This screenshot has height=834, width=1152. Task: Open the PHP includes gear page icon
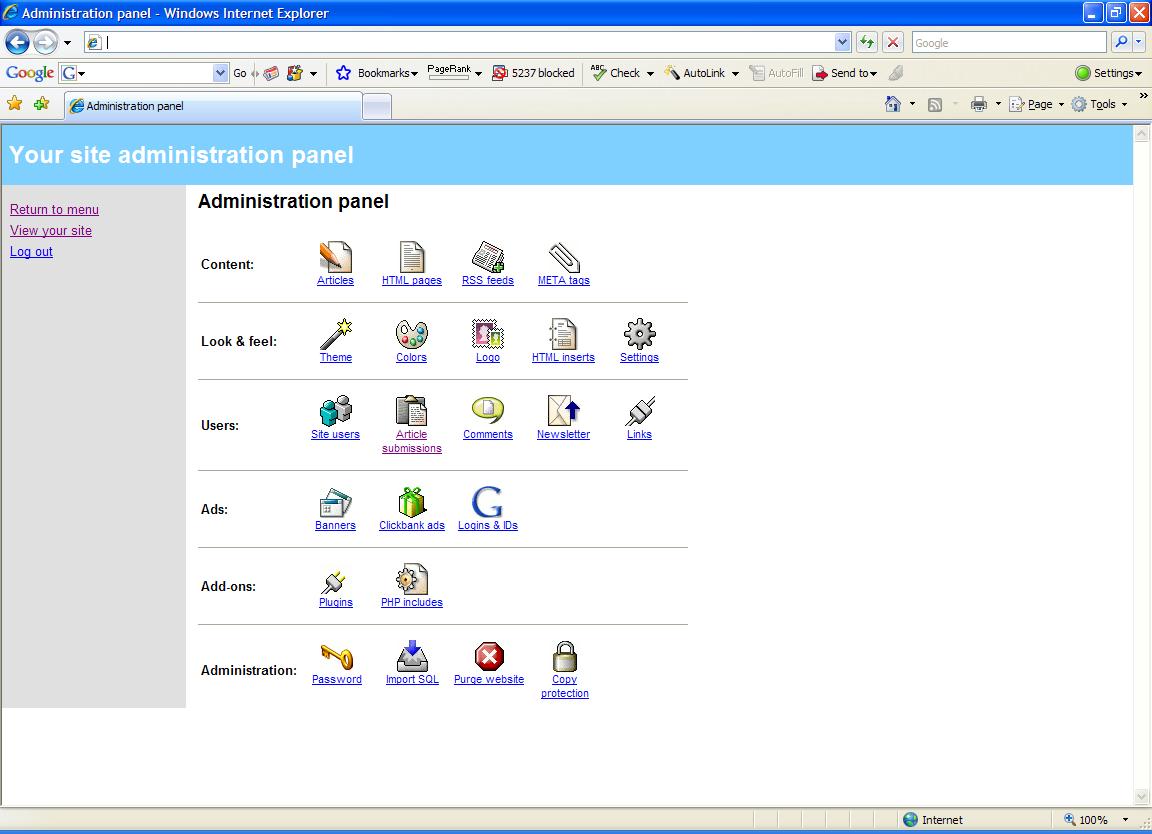click(411, 580)
